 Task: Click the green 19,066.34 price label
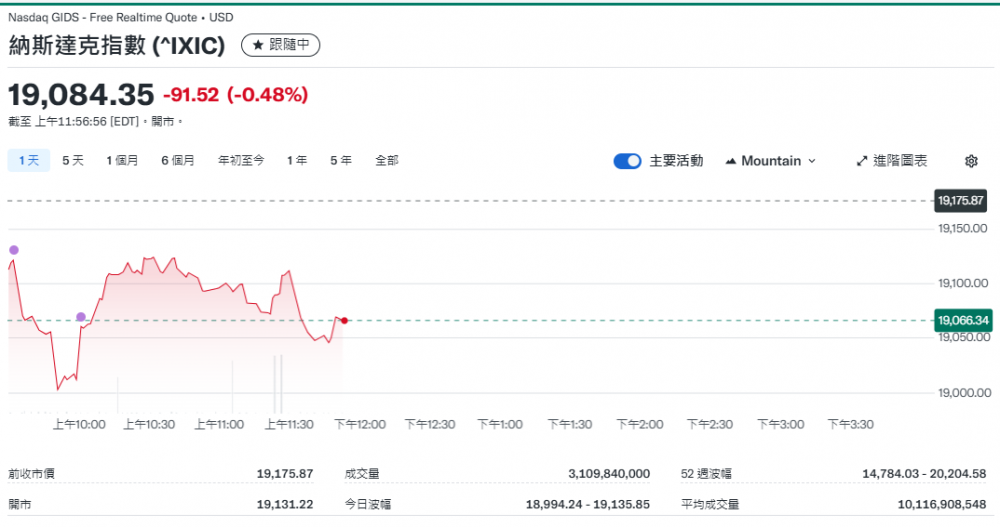962,321
